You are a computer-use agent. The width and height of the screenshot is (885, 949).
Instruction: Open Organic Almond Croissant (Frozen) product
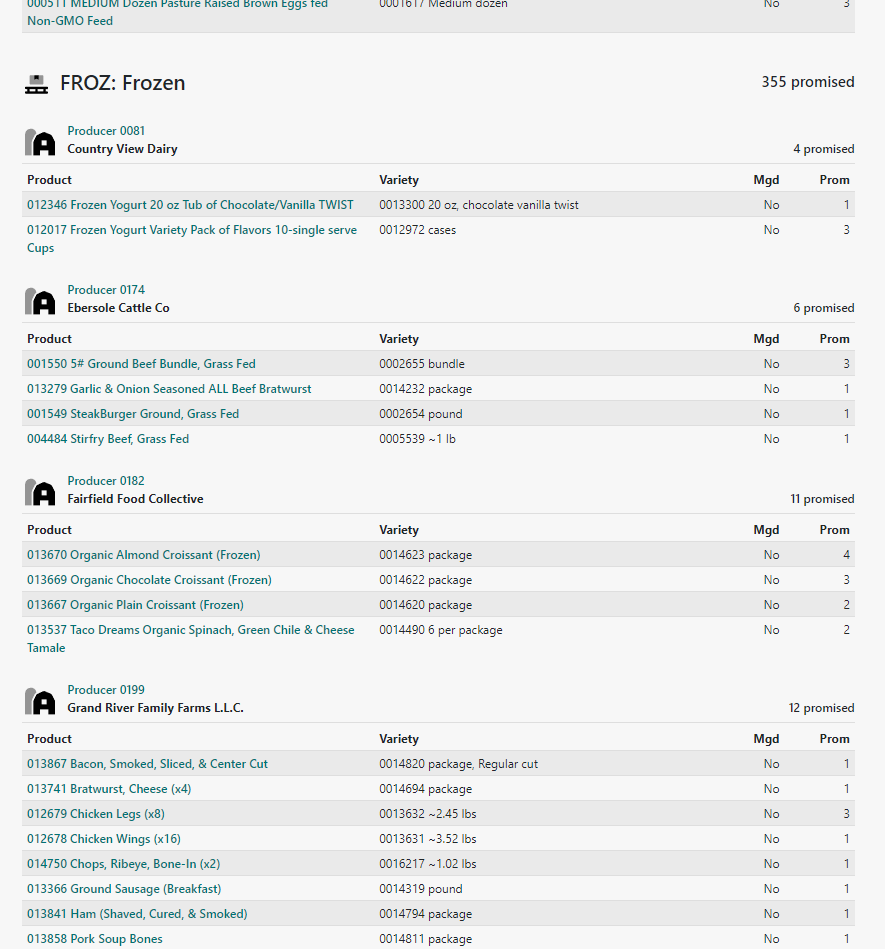(143, 555)
